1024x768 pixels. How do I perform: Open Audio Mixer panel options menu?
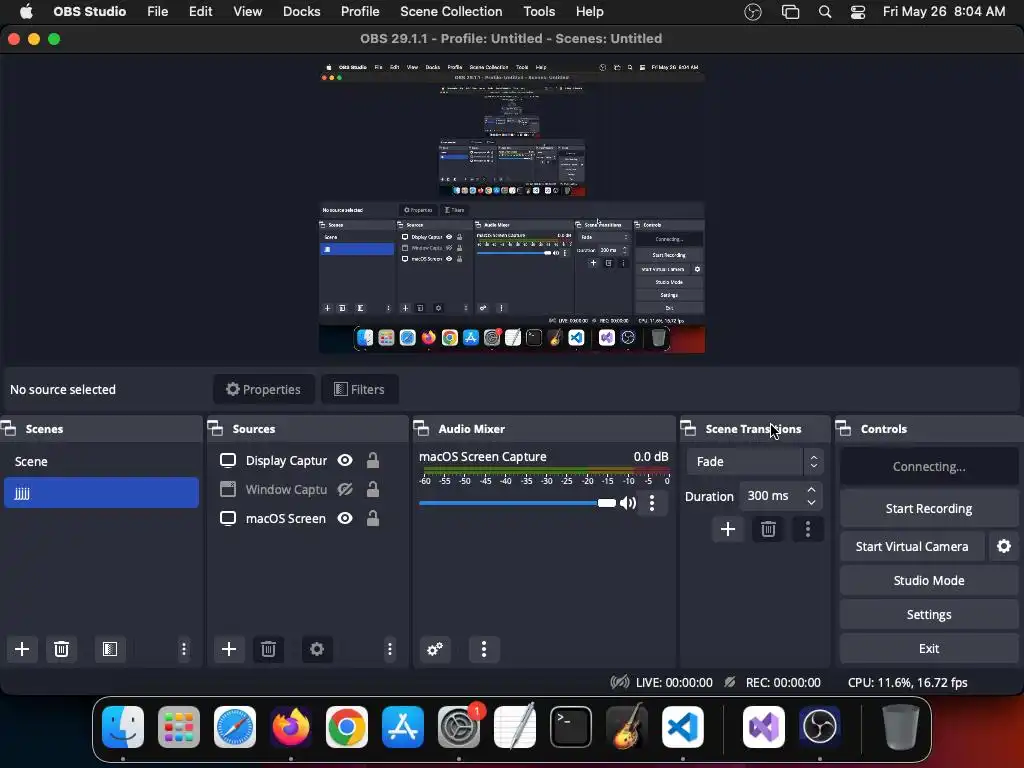pos(484,649)
